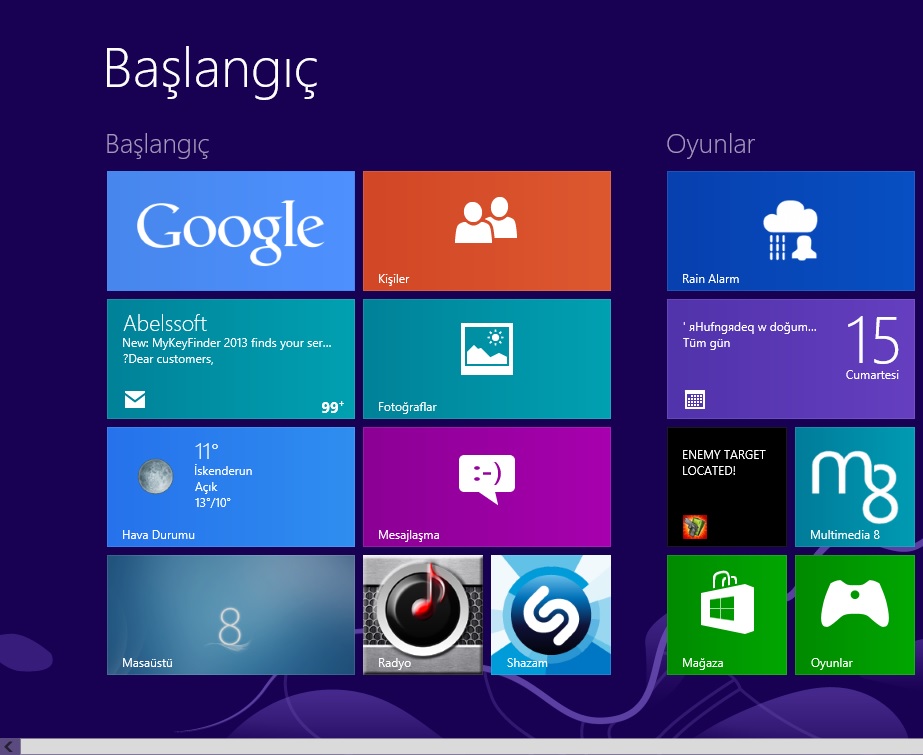Open the Google tile
The height and width of the screenshot is (755, 923).
pyautogui.click(x=231, y=231)
